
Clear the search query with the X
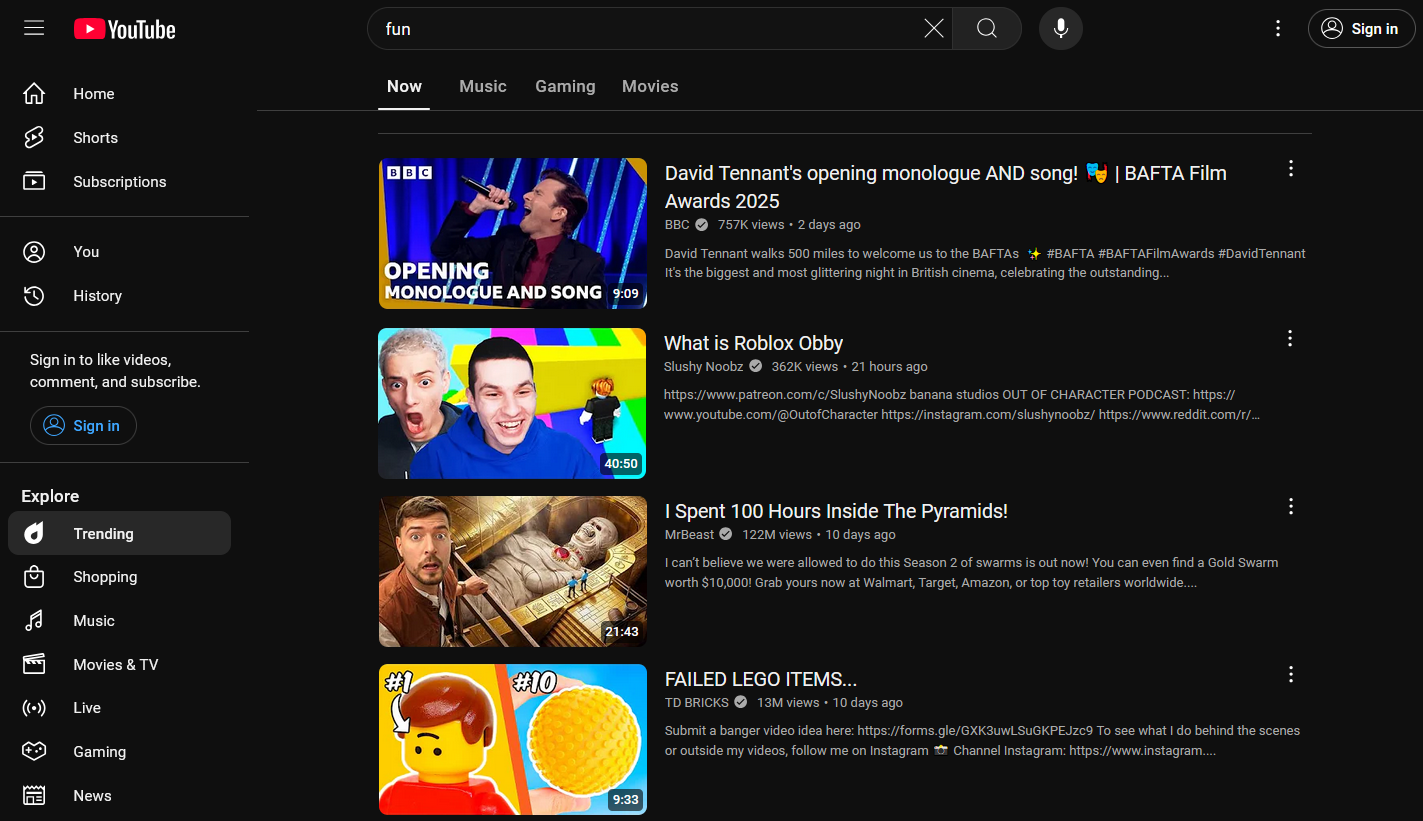click(933, 28)
